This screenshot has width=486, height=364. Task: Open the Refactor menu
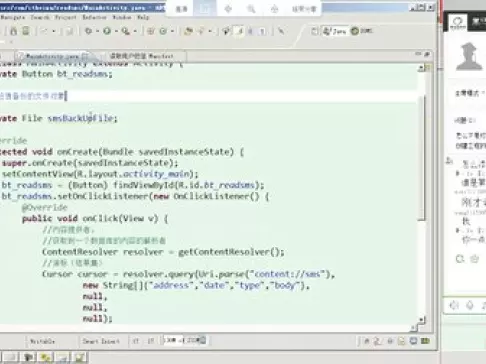(94, 17)
